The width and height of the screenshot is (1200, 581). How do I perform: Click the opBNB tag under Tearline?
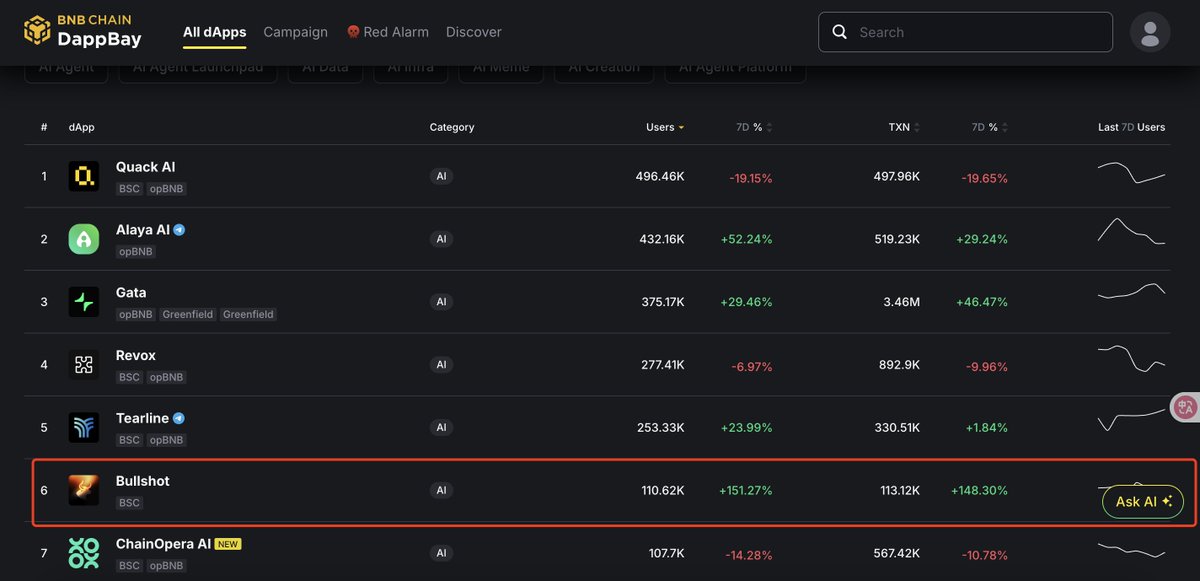click(x=167, y=440)
